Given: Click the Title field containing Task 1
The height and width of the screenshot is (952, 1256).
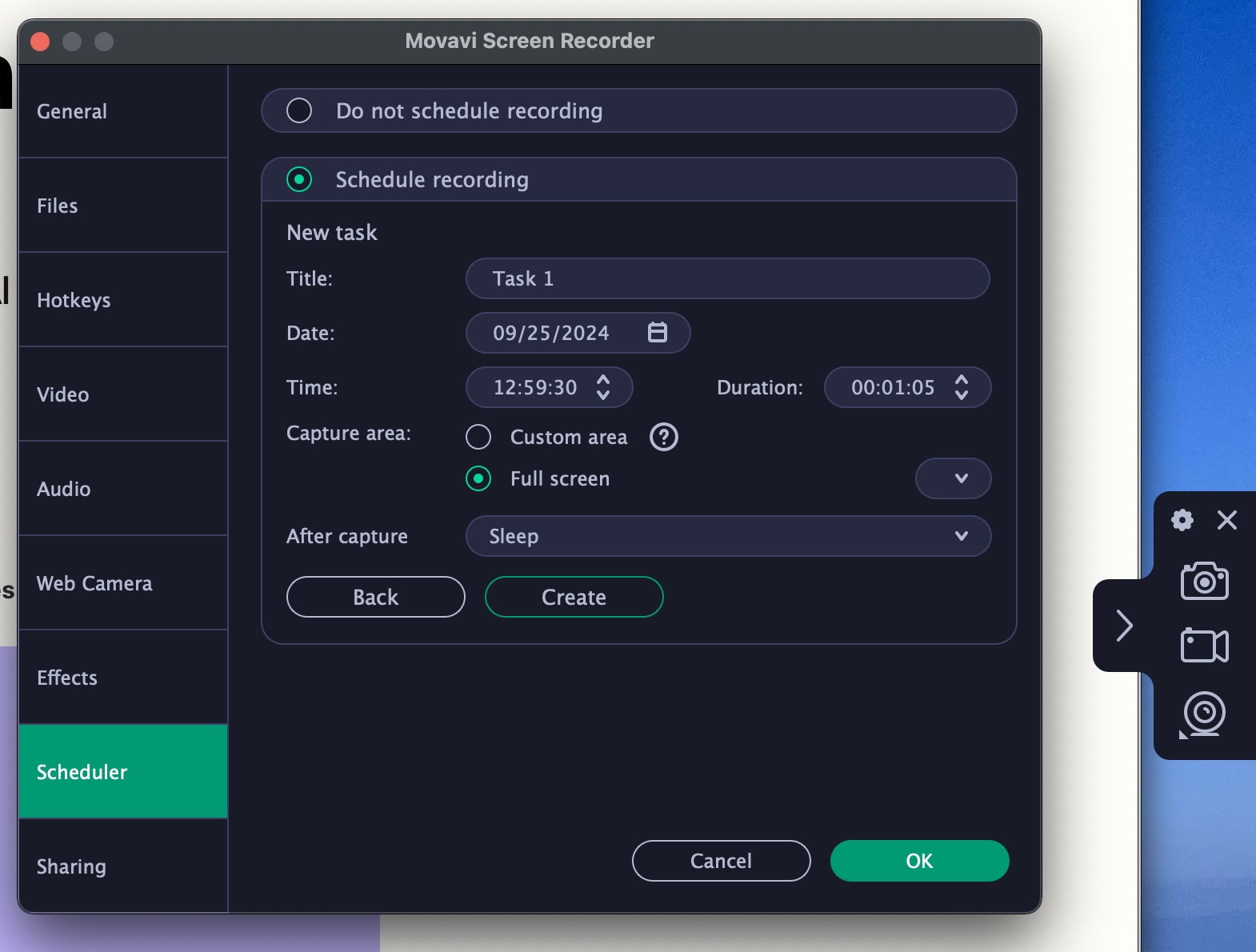Looking at the screenshot, I should pyautogui.click(x=728, y=278).
